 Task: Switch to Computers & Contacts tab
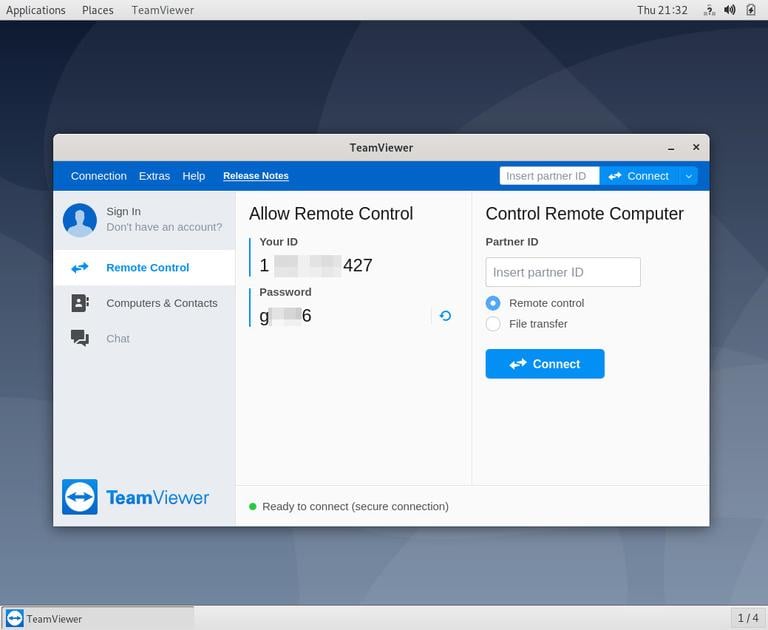coord(144,303)
